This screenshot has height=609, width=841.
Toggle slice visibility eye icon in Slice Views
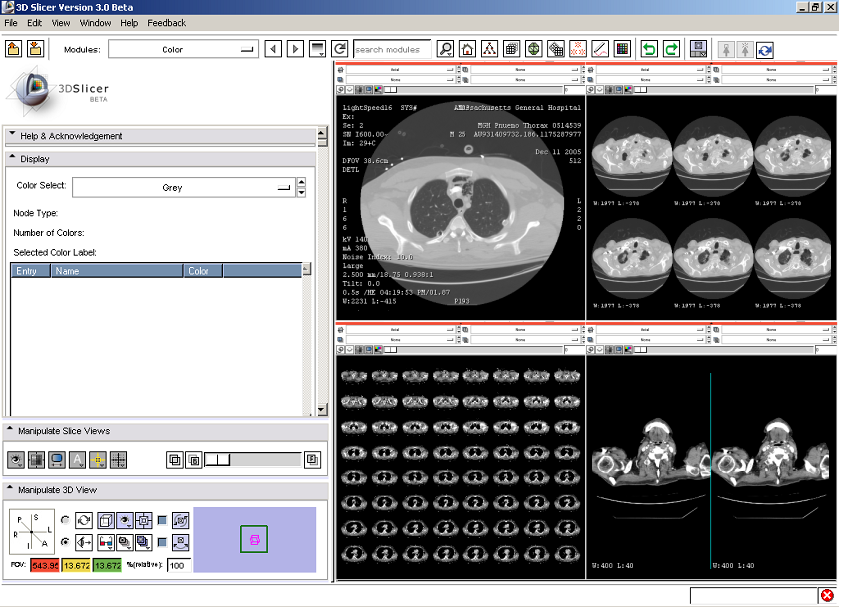click(x=17, y=460)
